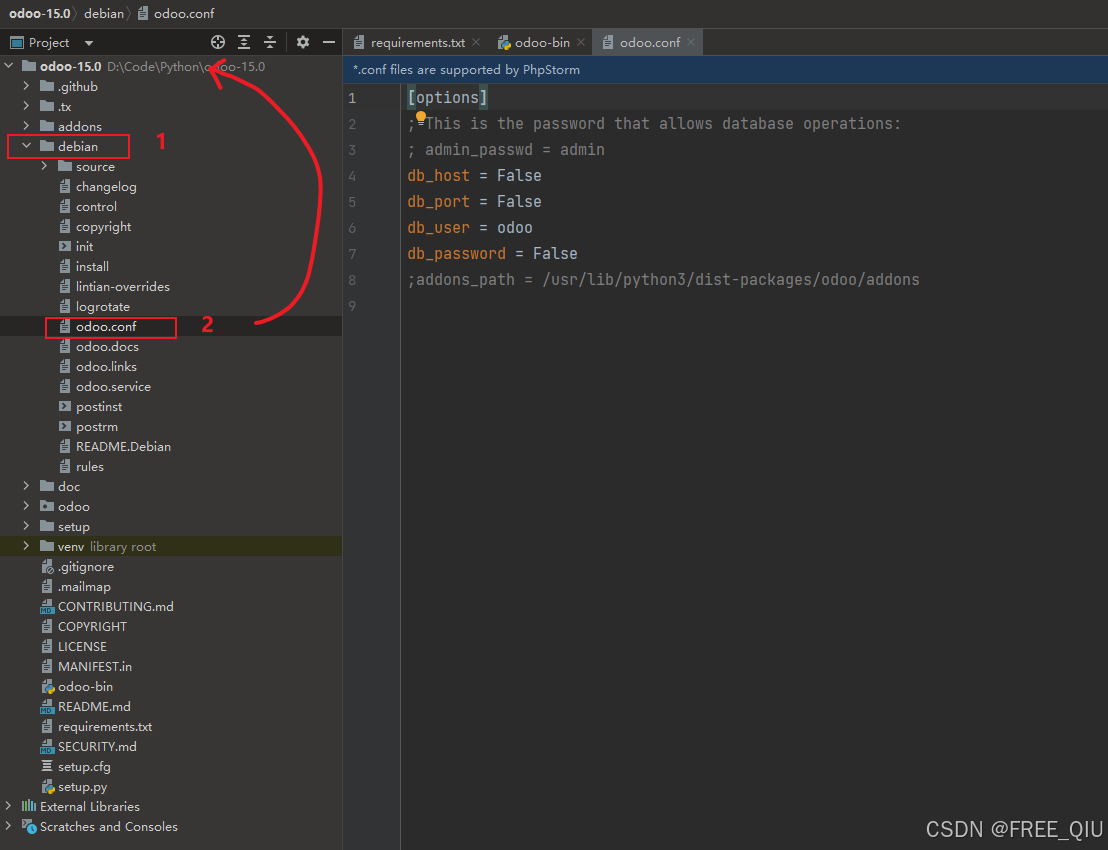This screenshot has height=850, width=1108.
Task: Select the .mailmap file
Action: [84, 586]
